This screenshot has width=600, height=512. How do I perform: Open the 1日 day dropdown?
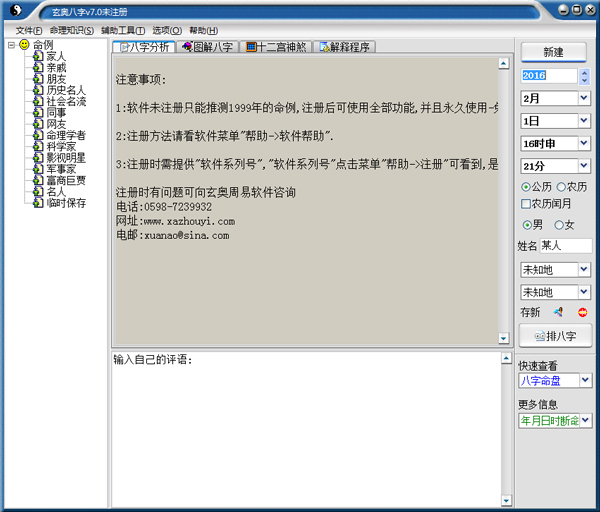click(x=584, y=121)
